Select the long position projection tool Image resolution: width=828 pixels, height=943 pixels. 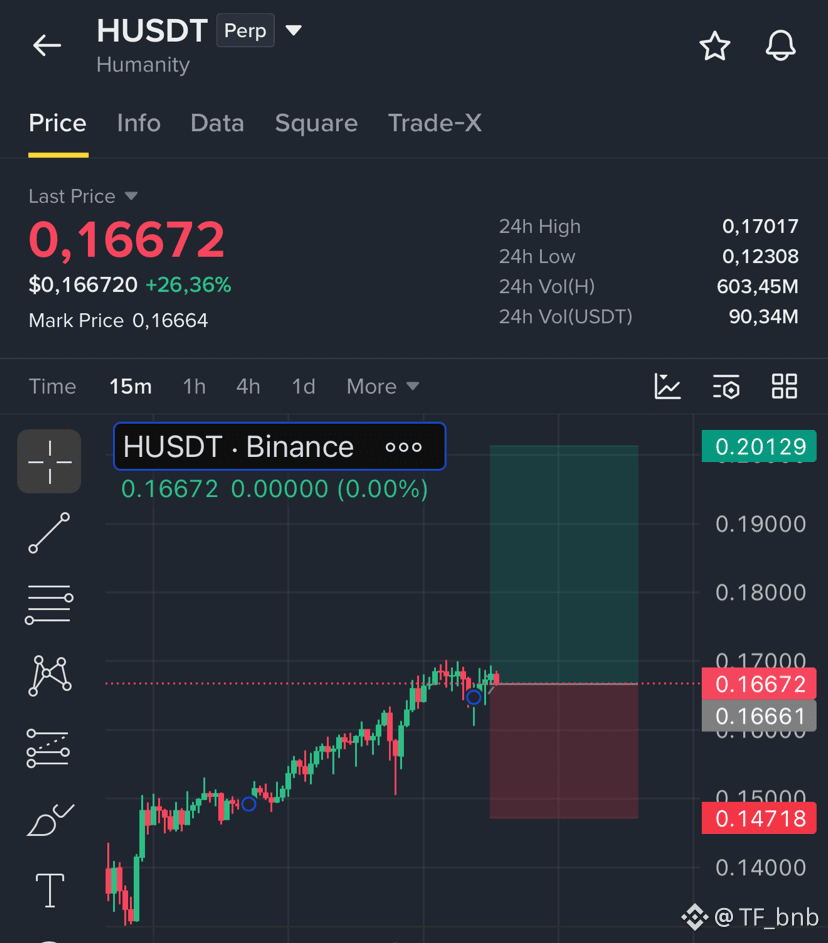coord(48,749)
